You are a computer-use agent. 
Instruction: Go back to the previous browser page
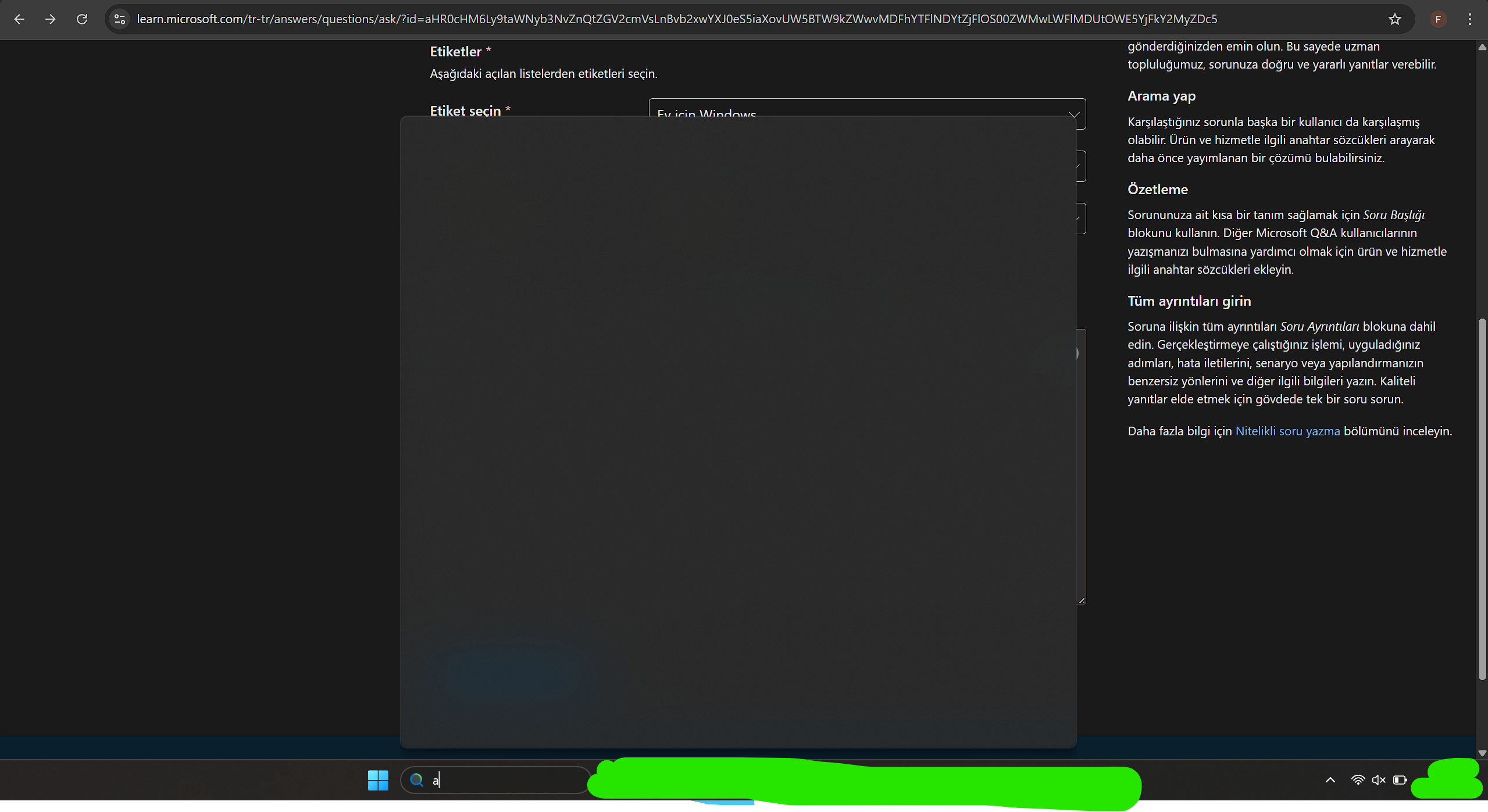(19, 19)
